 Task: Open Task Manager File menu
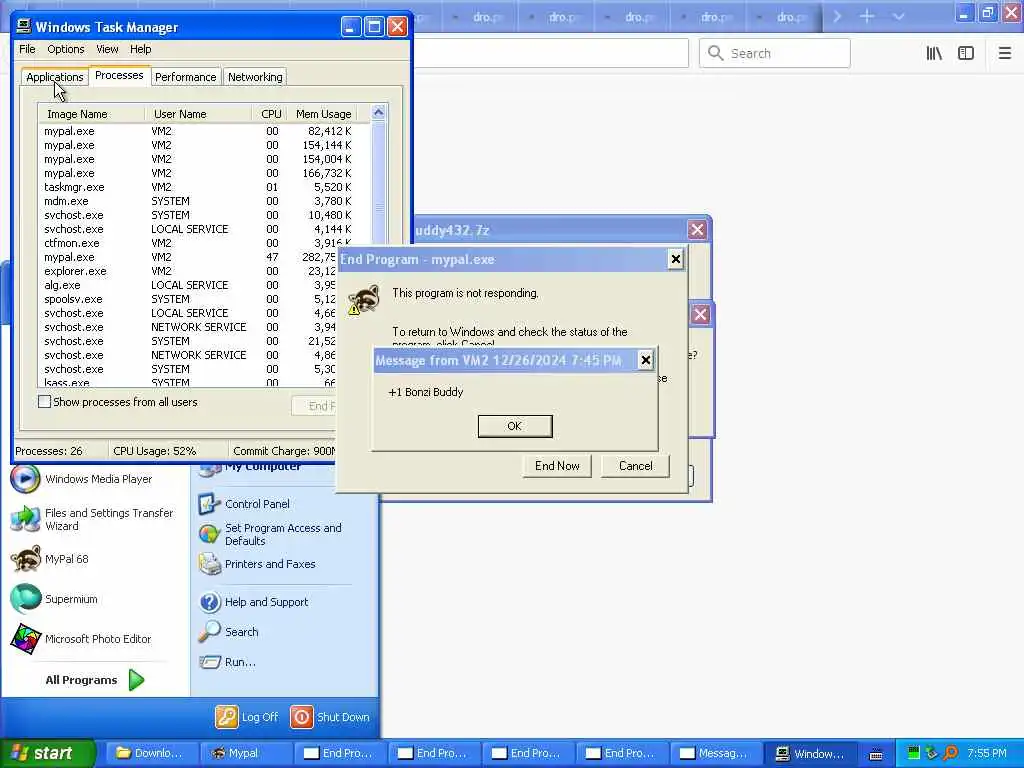point(27,49)
